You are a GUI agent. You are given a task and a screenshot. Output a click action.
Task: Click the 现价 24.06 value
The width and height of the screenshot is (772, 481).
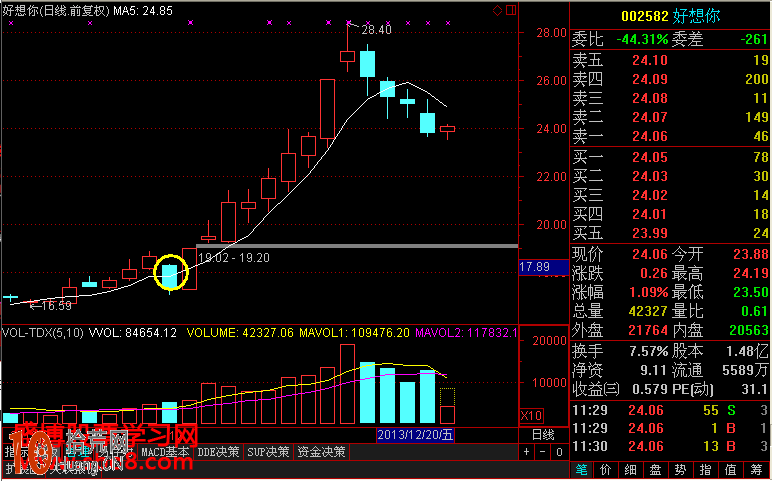(x=650, y=255)
